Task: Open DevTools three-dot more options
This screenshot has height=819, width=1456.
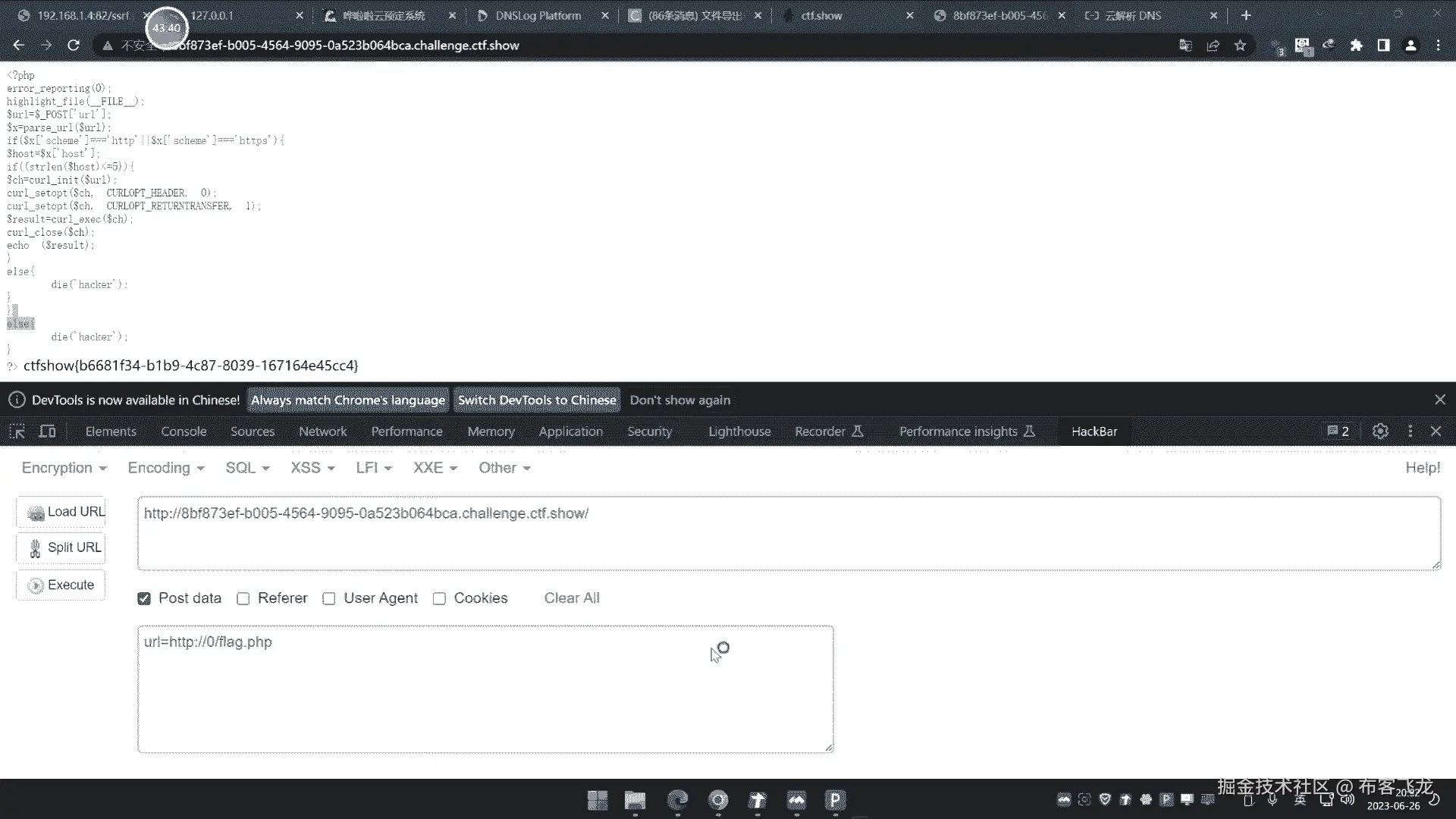Action: [x=1410, y=431]
